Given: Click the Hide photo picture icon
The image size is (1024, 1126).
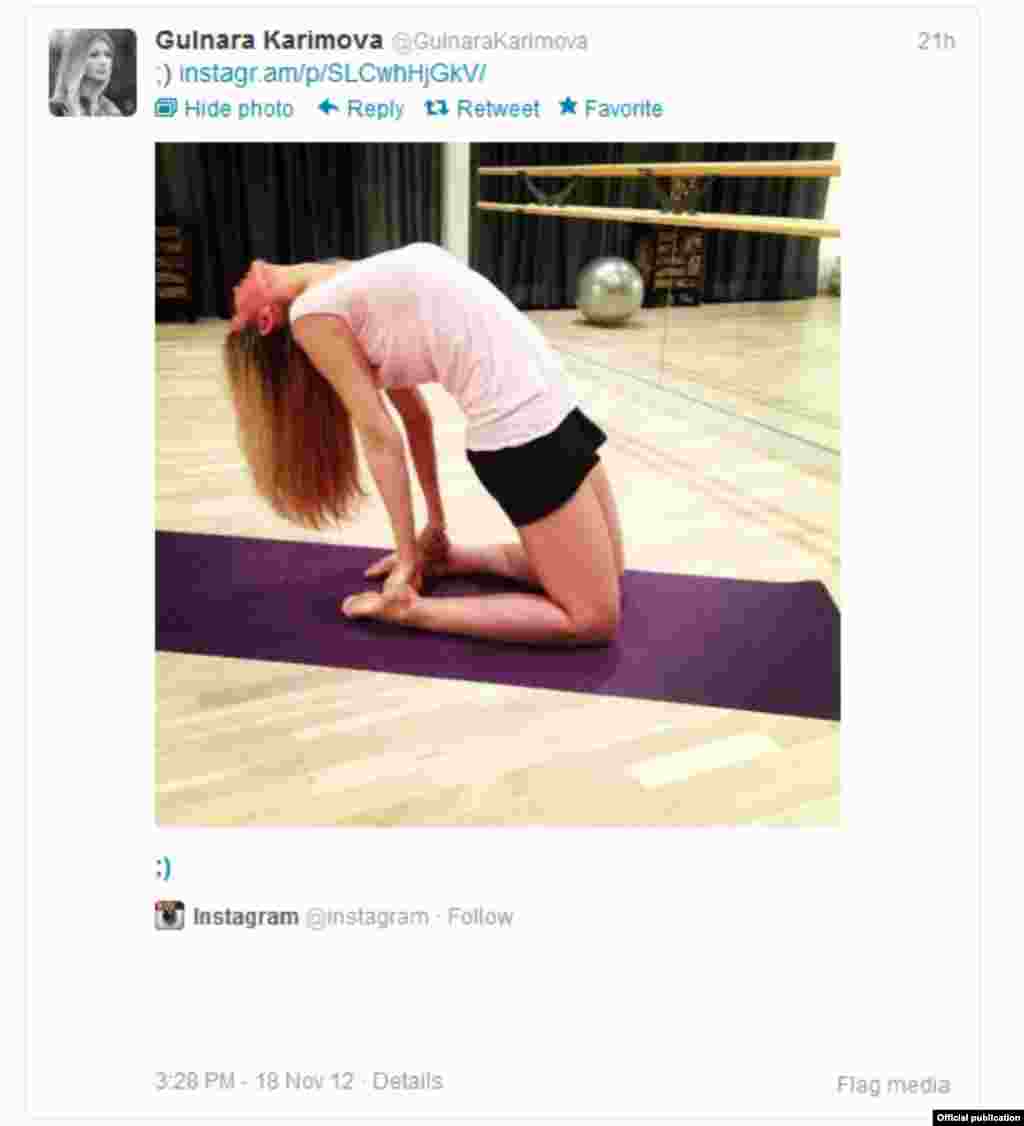Looking at the screenshot, I should pyautogui.click(x=166, y=108).
